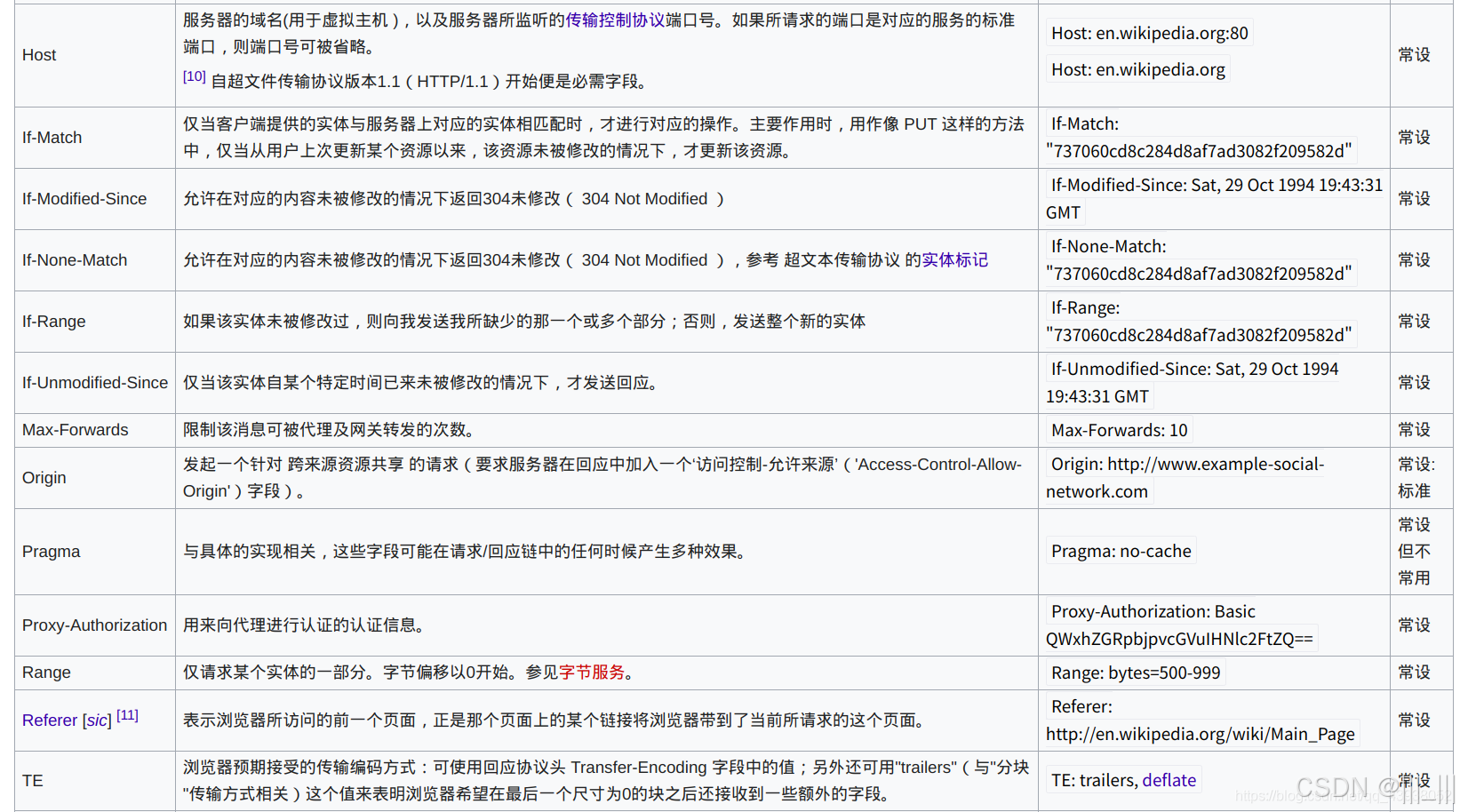Click the Pragma description text
1460x812 pixels.
pyautogui.click(x=464, y=552)
